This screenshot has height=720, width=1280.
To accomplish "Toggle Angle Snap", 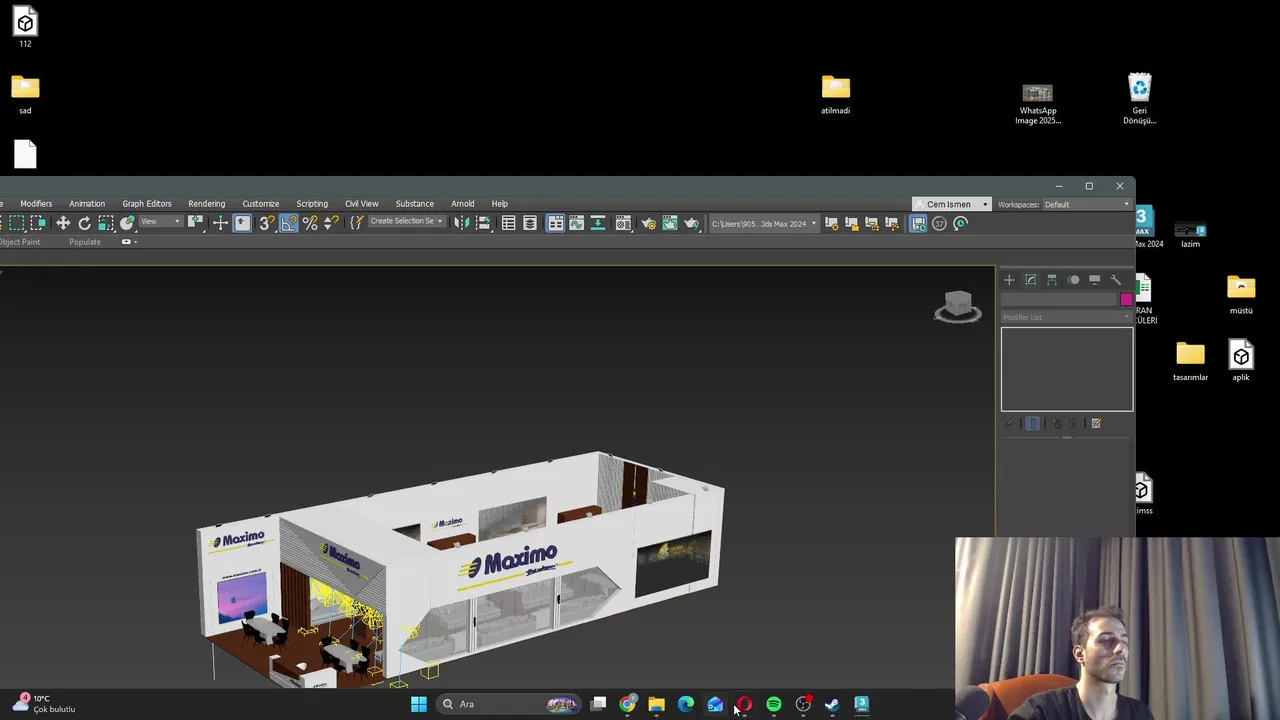I will [289, 223].
